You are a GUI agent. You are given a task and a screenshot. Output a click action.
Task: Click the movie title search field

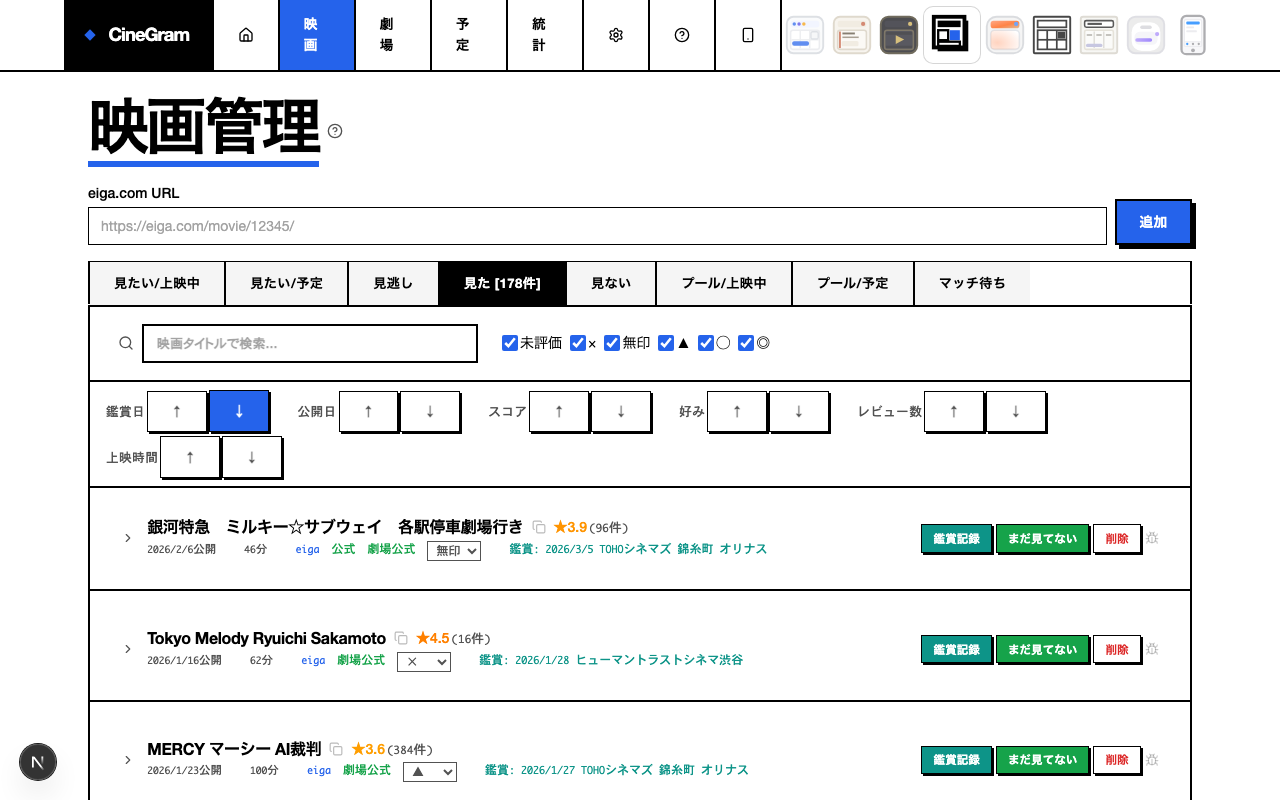click(x=310, y=343)
